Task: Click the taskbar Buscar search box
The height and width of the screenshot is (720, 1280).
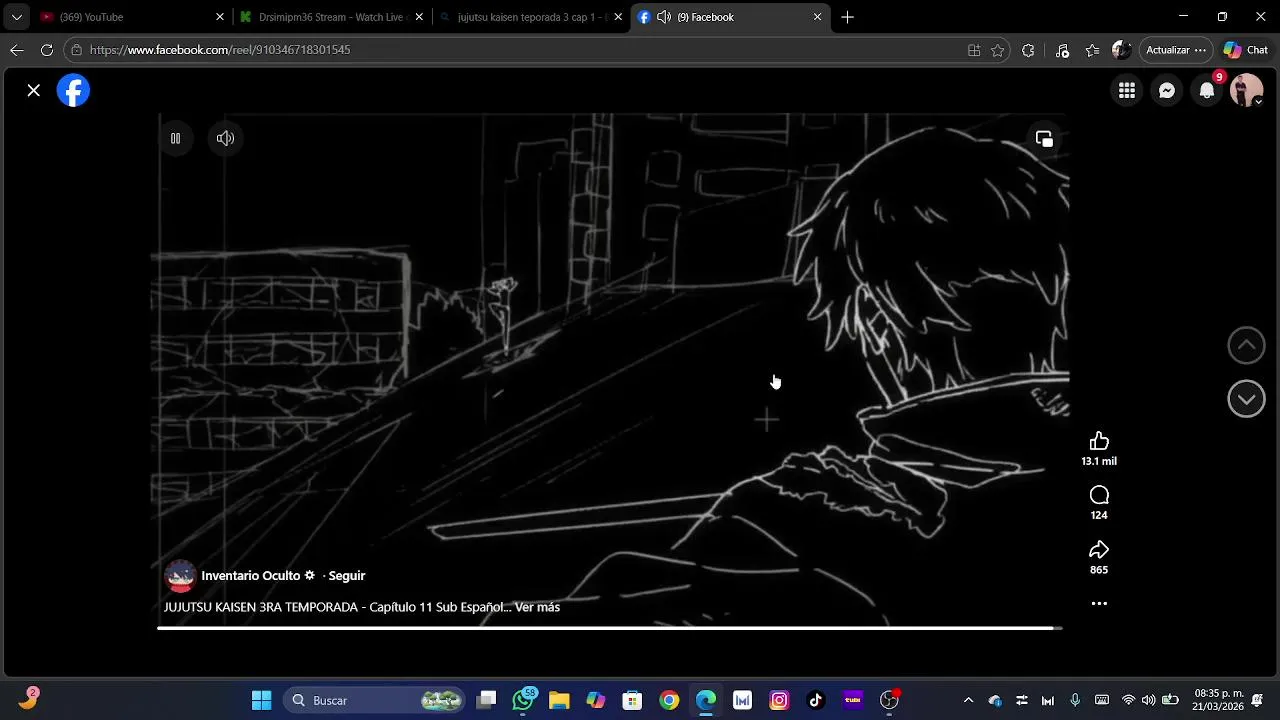Action: pos(375,700)
